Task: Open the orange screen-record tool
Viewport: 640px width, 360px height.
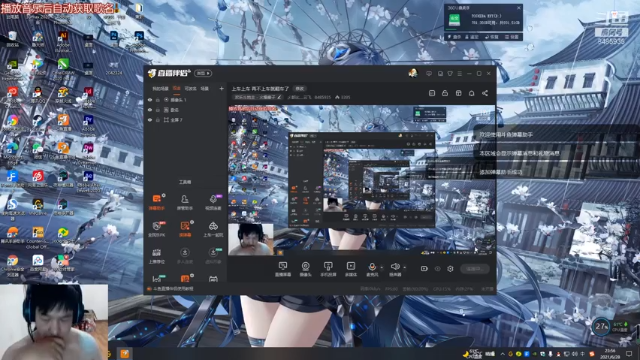Action: [x=185, y=229]
